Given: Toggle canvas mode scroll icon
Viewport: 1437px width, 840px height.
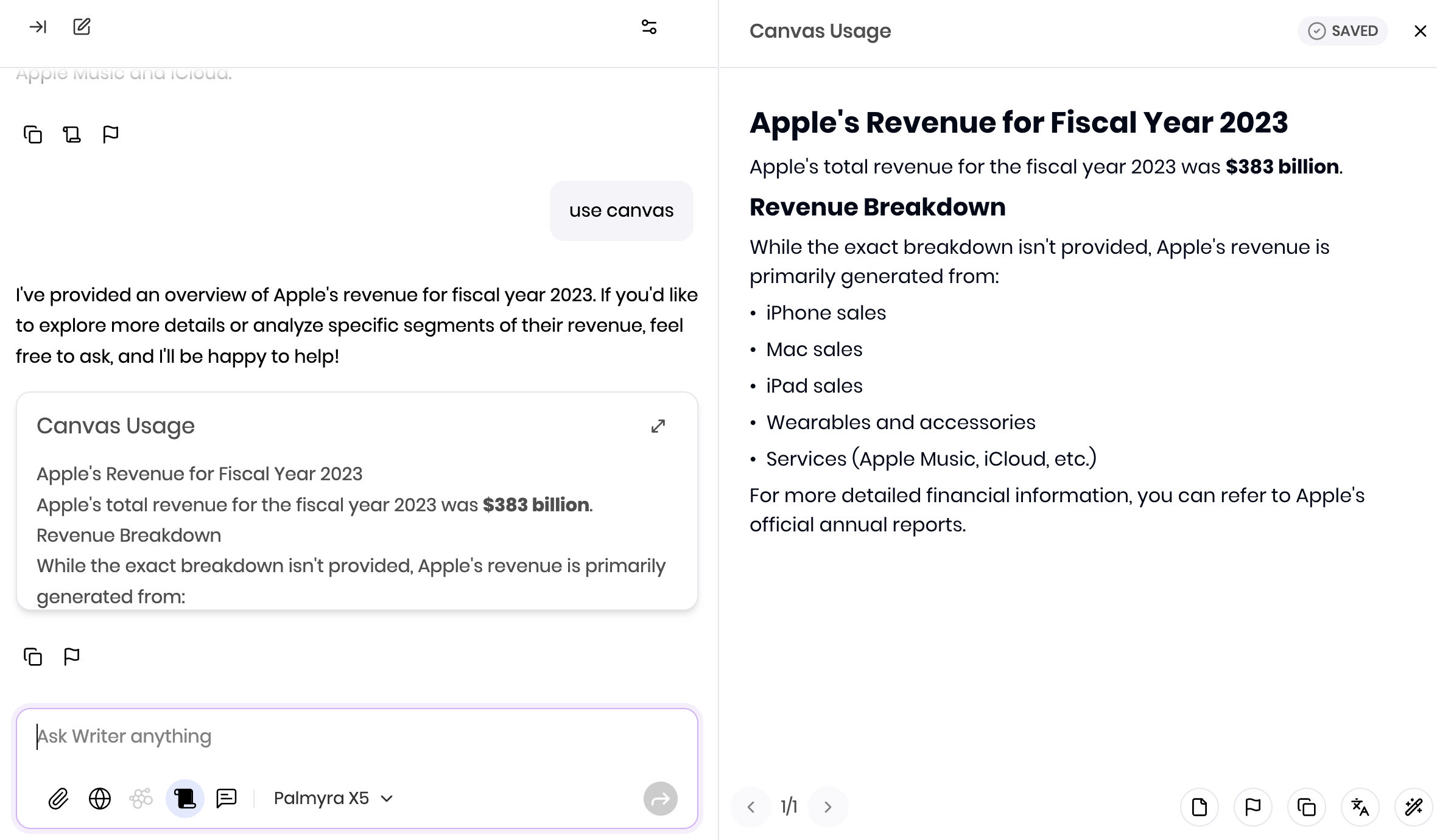Looking at the screenshot, I should pyautogui.click(x=184, y=799).
